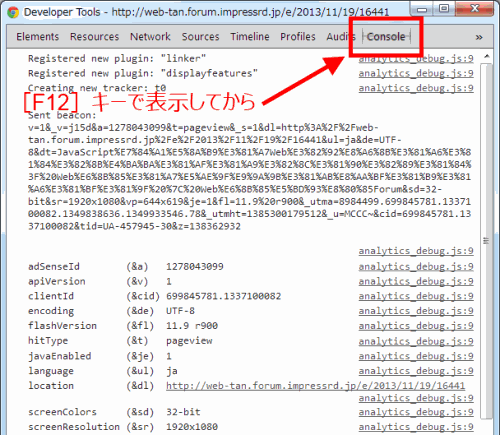Switch to the Sources tab
Image resolution: width=500 pixels, height=435 pixels.
coord(200,37)
